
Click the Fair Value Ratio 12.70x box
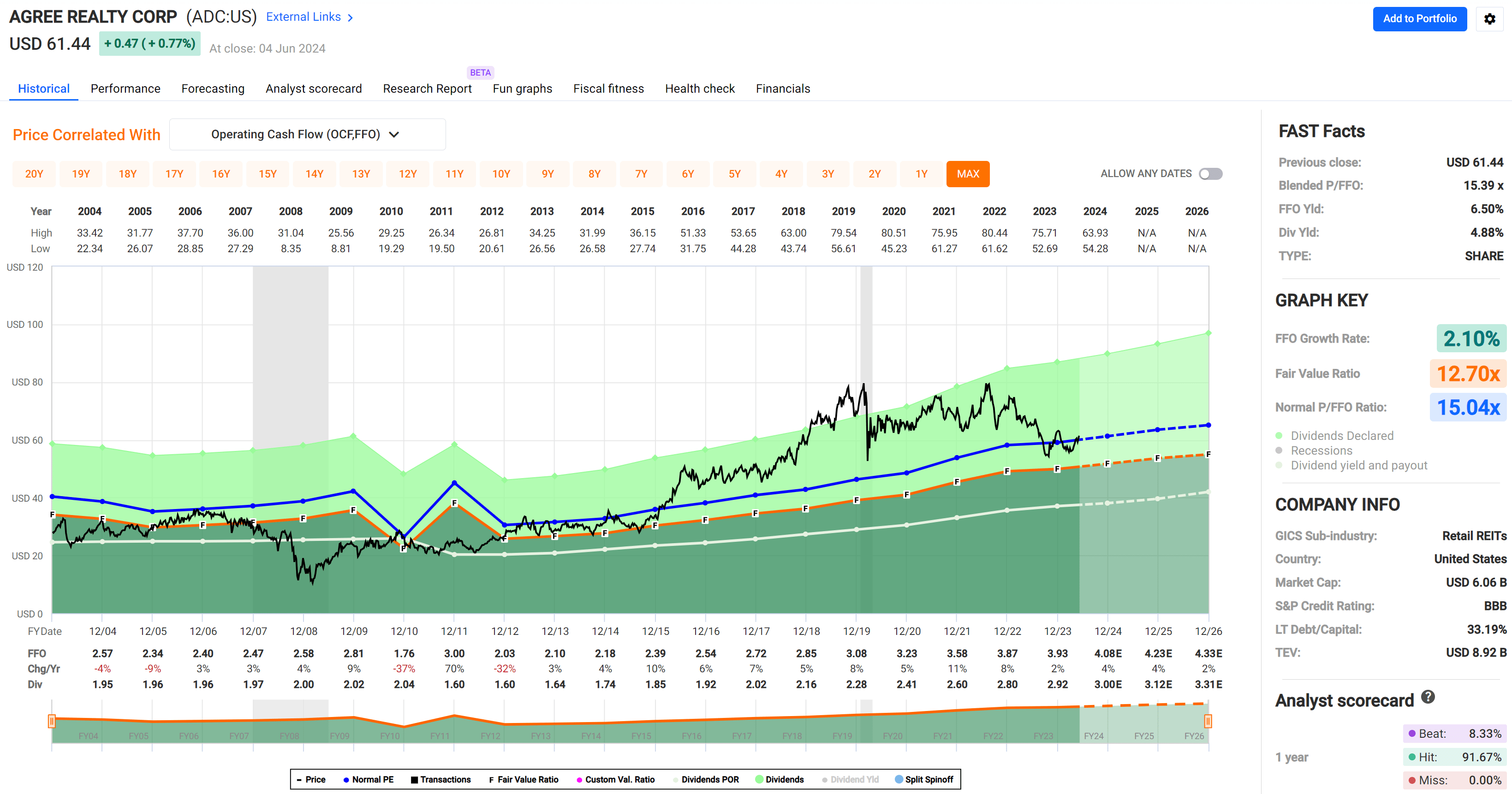tap(1468, 373)
